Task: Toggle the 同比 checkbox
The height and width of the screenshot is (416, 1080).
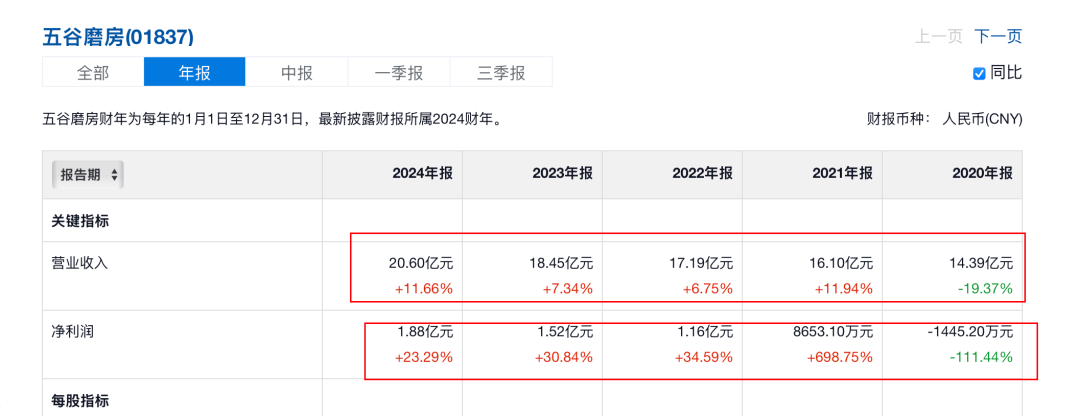Action: (979, 74)
